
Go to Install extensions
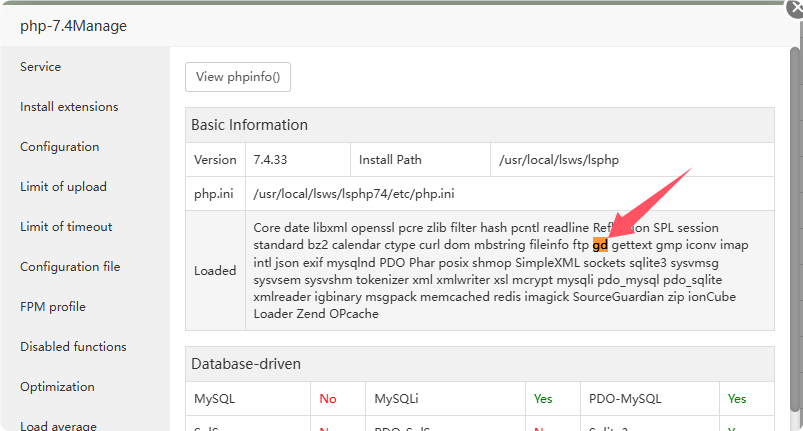point(69,107)
